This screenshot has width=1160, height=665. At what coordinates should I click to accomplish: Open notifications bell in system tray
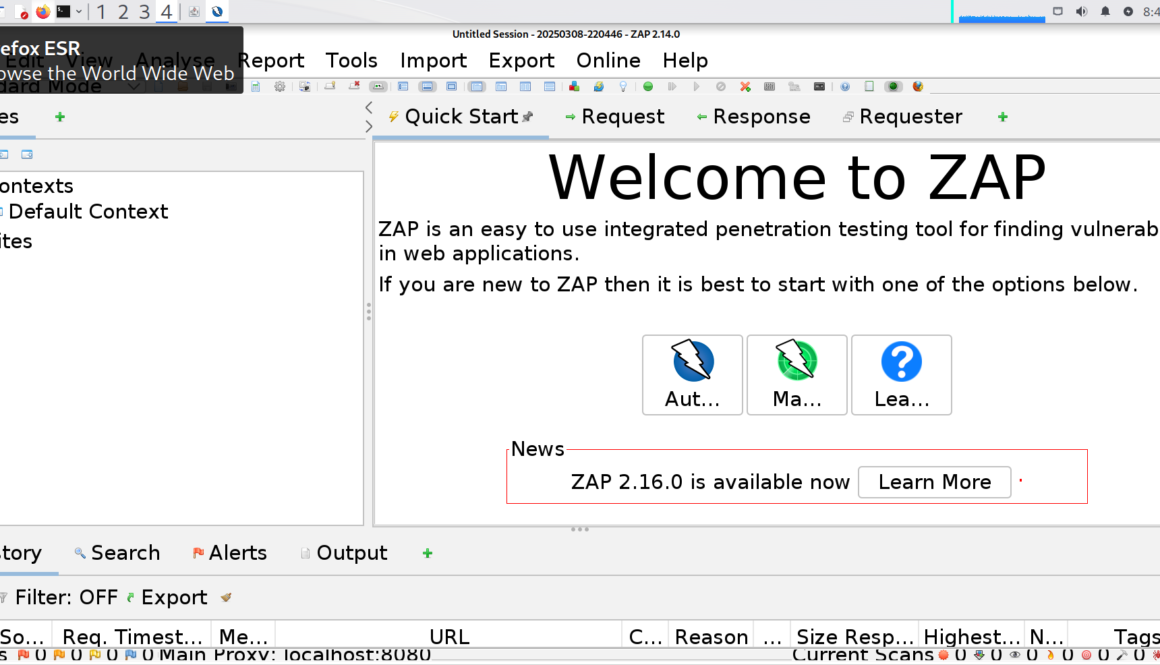1105,11
